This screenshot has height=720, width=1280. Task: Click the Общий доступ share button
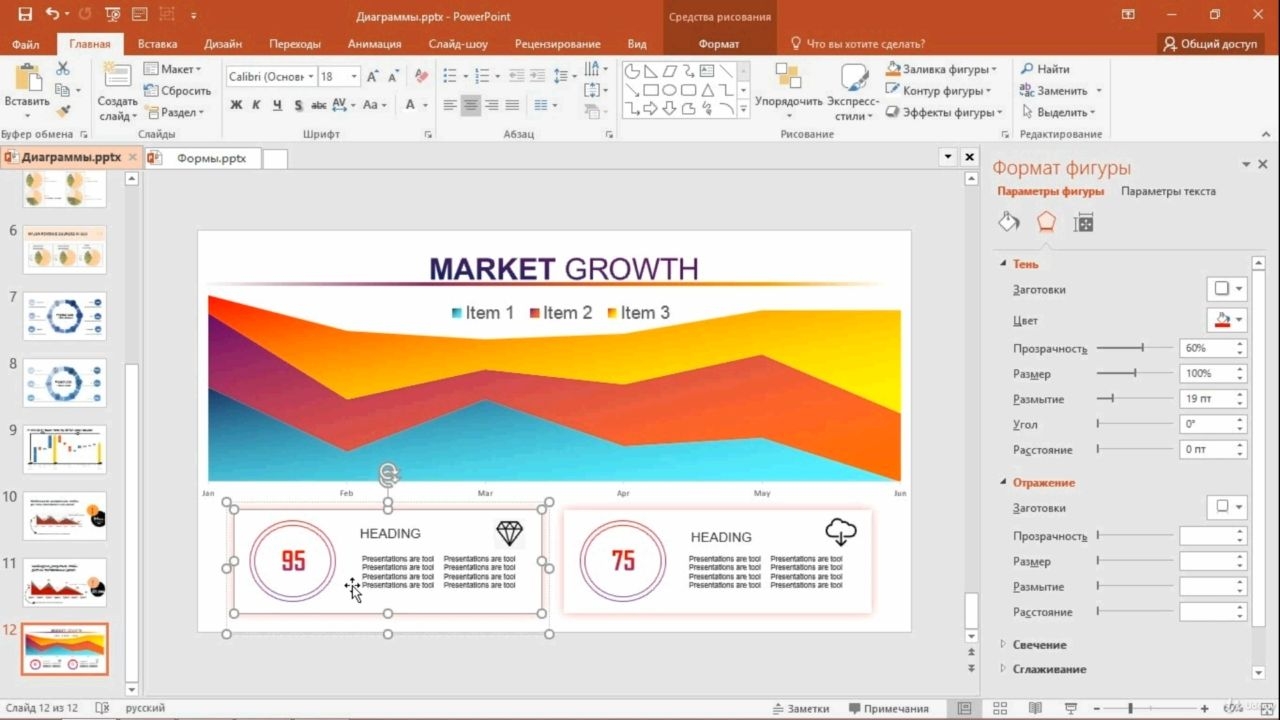tap(1210, 44)
